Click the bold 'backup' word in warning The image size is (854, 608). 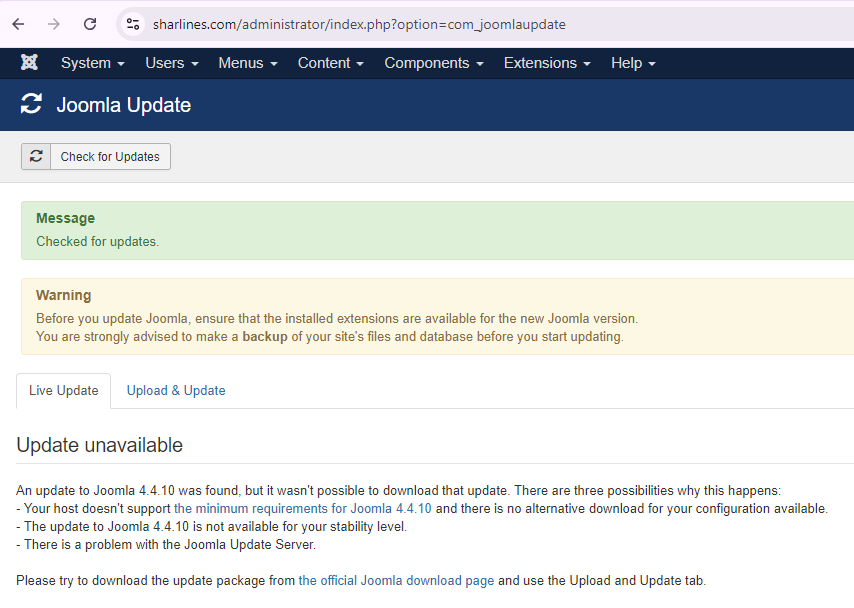(265, 337)
